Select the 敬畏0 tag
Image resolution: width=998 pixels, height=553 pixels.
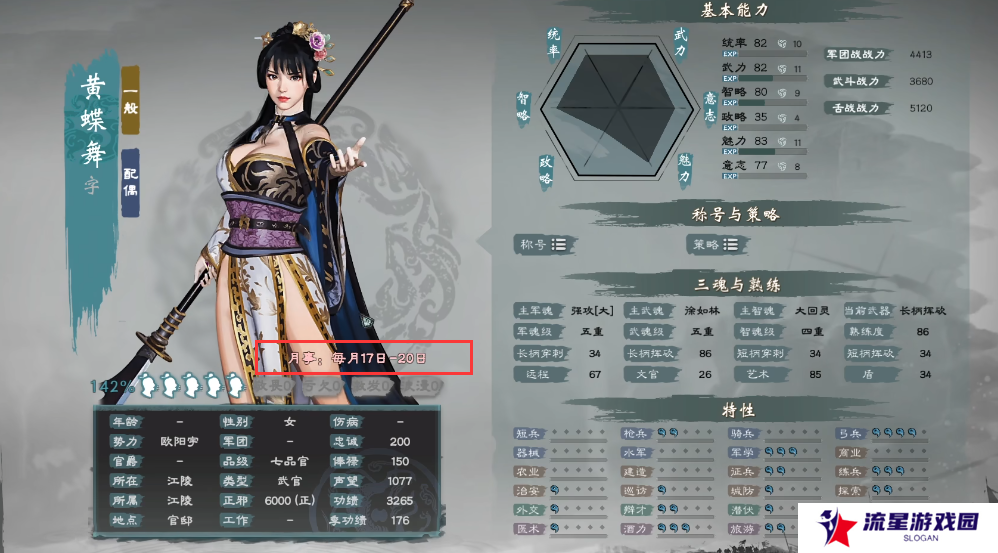(x=275, y=386)
